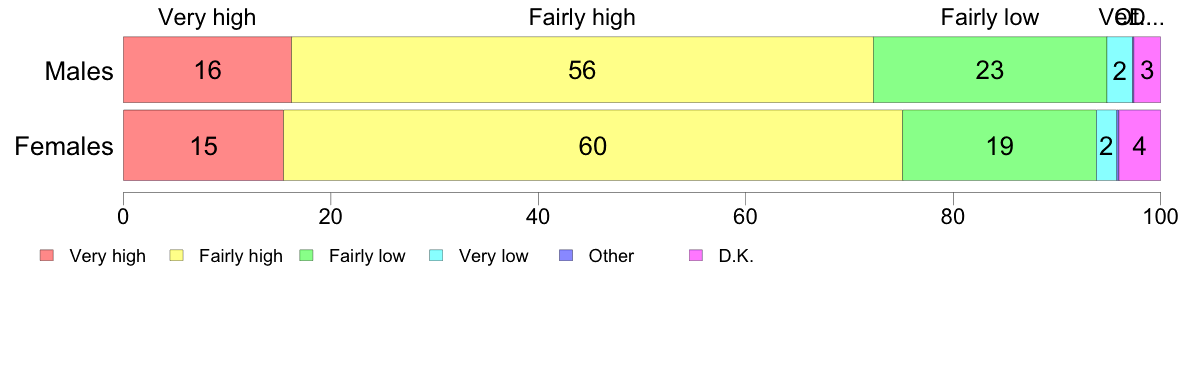Click the green Fairly low legend swatch
The width and height of the screenshot is (1188, 368).
307,256
